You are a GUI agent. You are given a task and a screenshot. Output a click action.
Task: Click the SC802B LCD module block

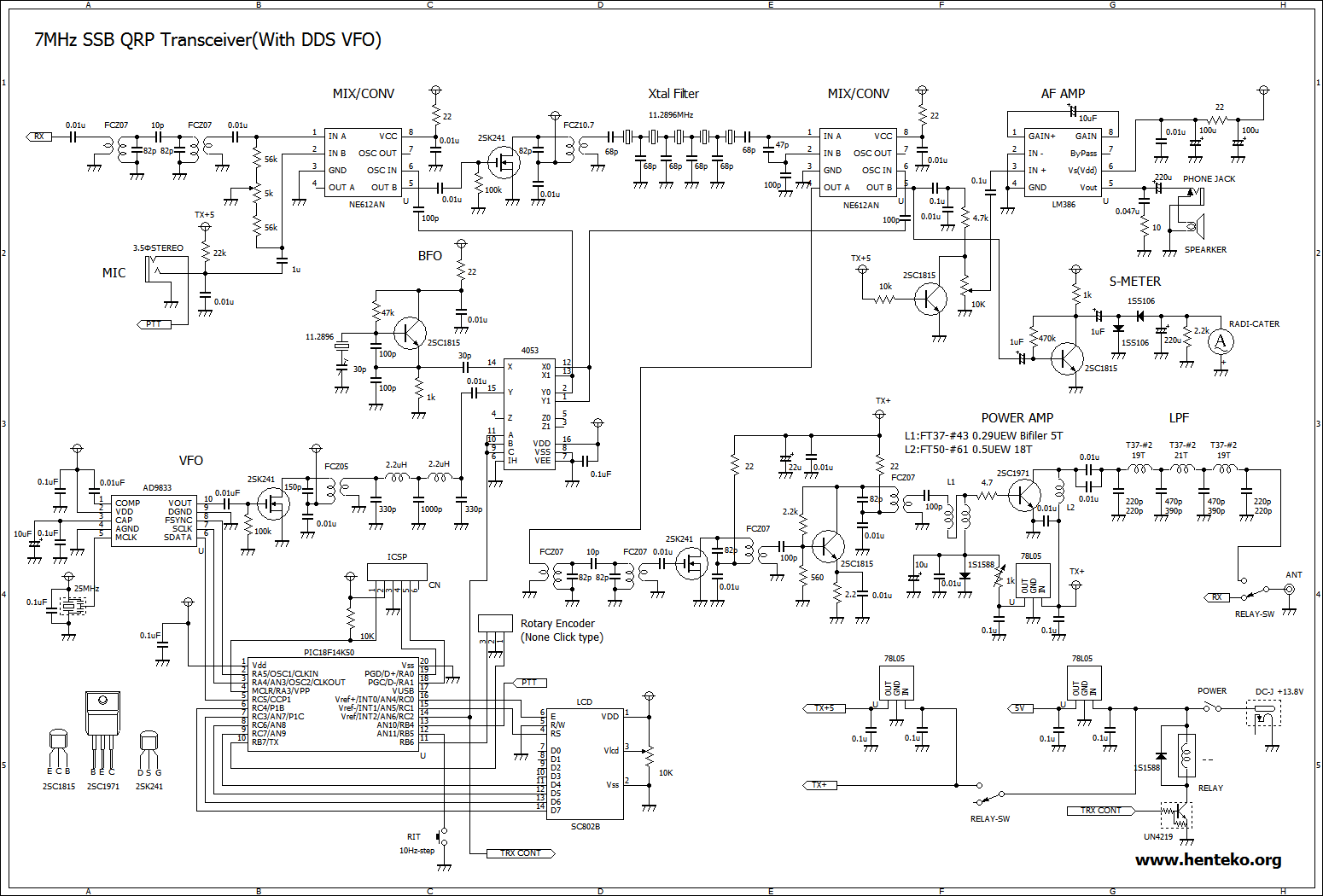pyautogui.click(x=585, y=763)
